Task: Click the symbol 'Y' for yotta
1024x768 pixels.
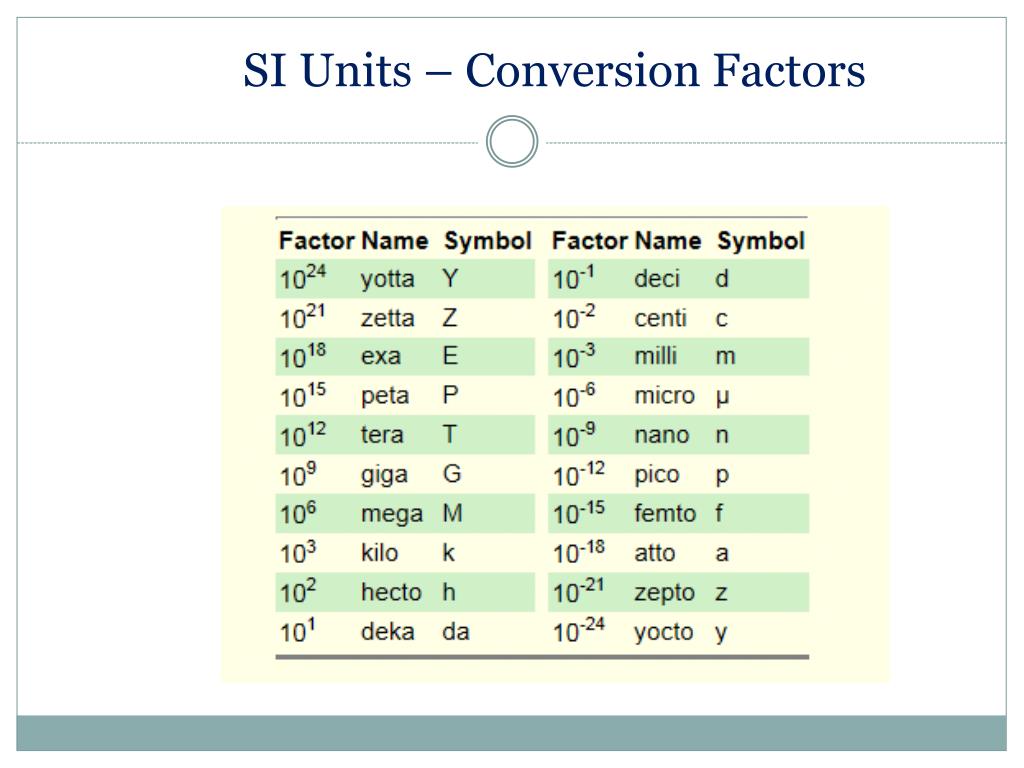Action: click(449, 279)
